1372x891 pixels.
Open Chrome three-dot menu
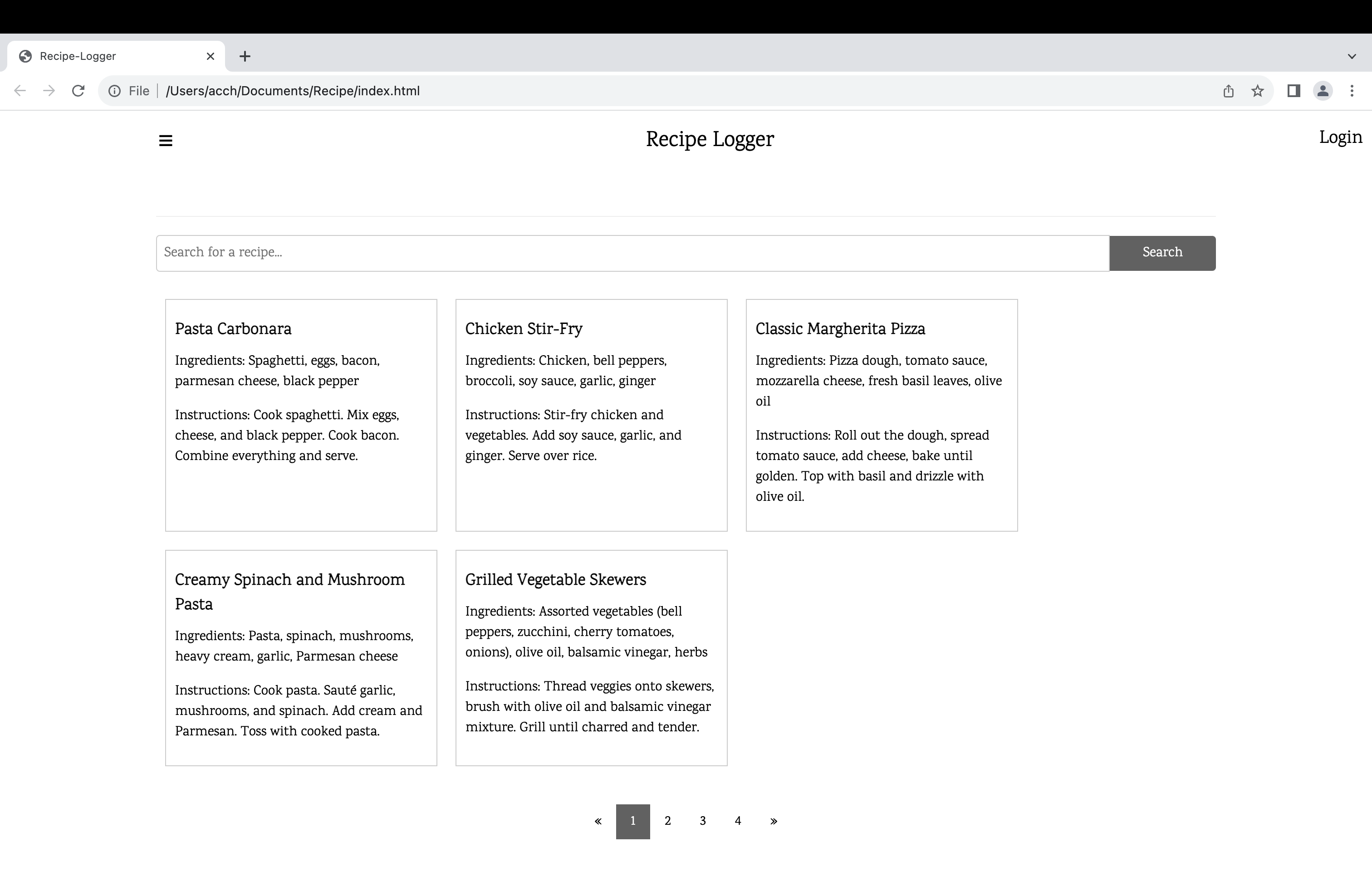(1351, 90)
